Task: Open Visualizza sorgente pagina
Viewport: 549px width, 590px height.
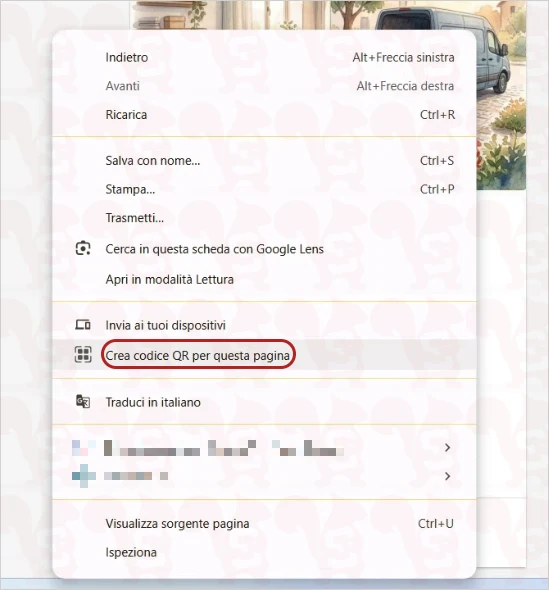Action: pyautogui.click(x=264, y=523)
